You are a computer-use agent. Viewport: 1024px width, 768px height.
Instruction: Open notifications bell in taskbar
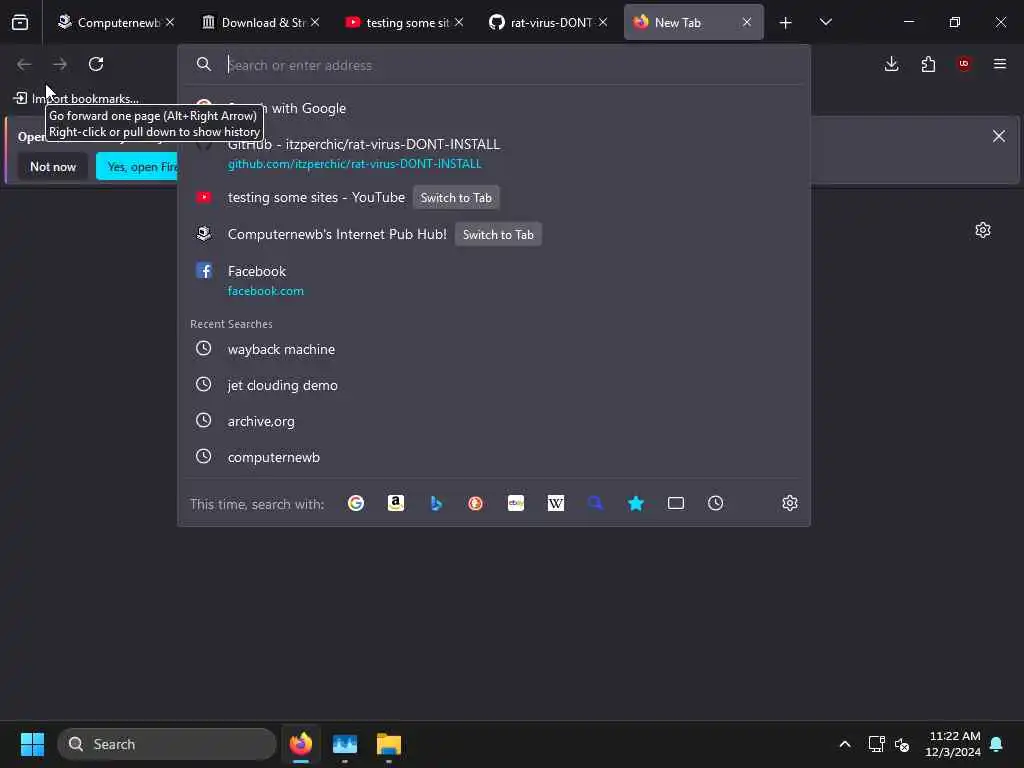(x=997, y=744)
